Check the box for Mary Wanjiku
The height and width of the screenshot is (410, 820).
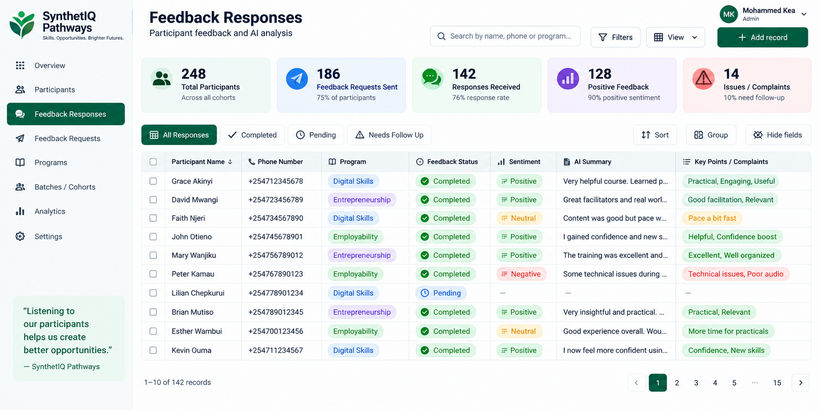[x=153, y=255]
